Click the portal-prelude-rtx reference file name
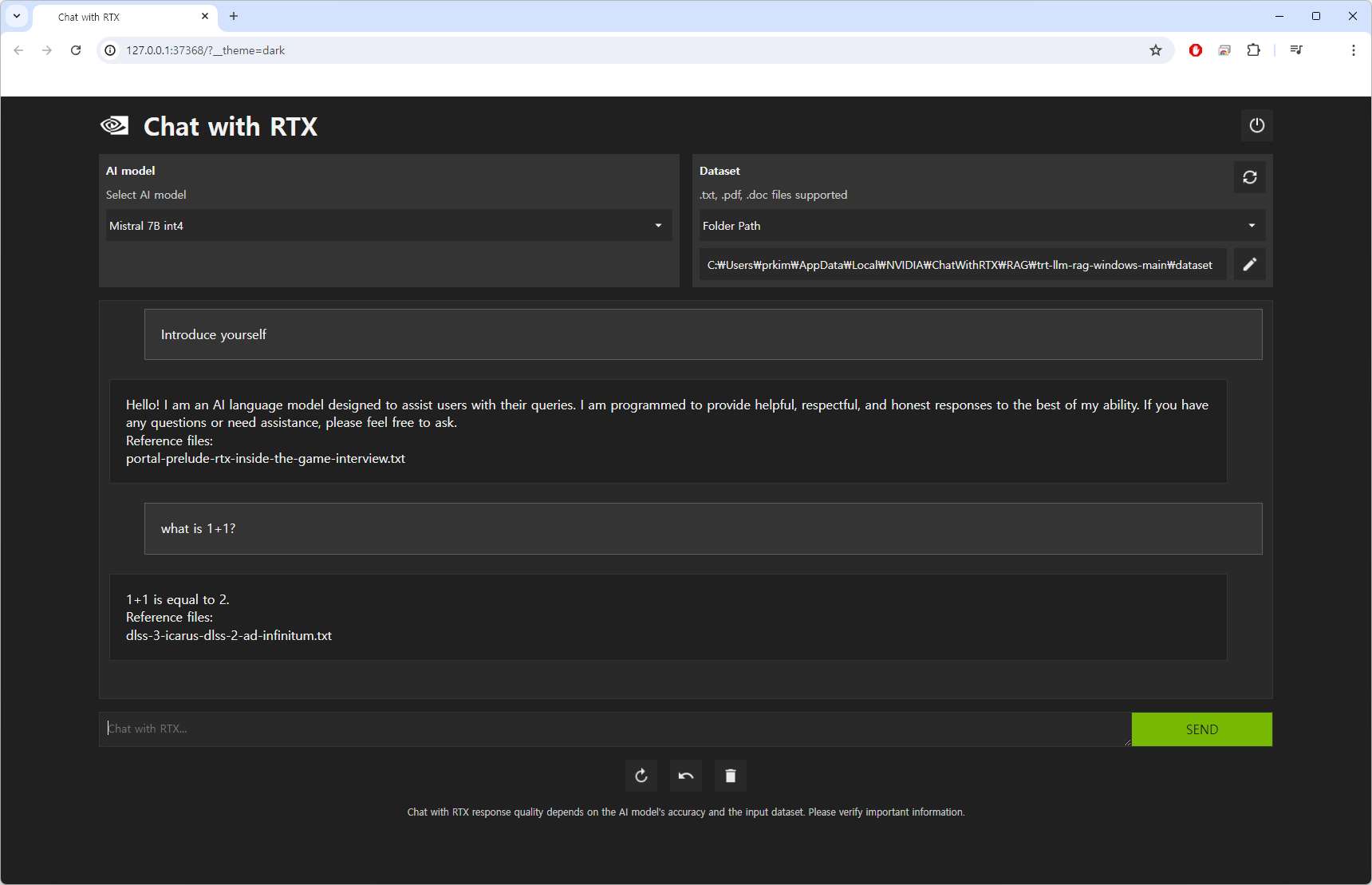Viewport: 1372px width, 885px height. click(x=266, y=459)
